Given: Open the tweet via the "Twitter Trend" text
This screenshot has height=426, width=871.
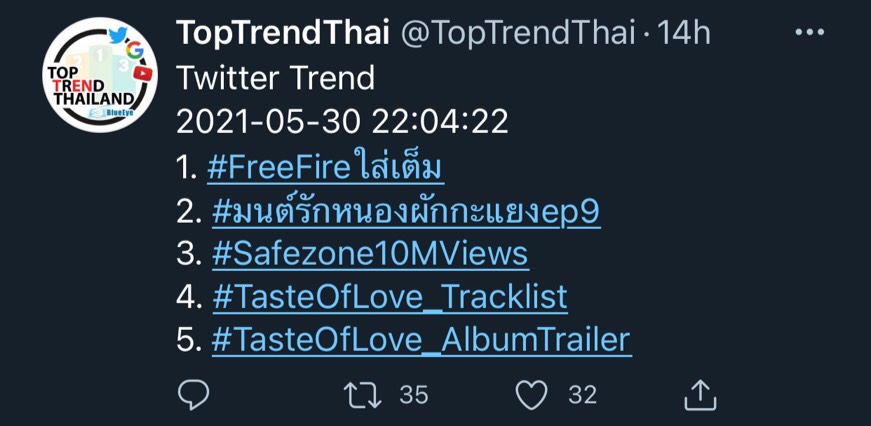Looking at the screenshot, I should pyautogui.click(x=276, y=78).
